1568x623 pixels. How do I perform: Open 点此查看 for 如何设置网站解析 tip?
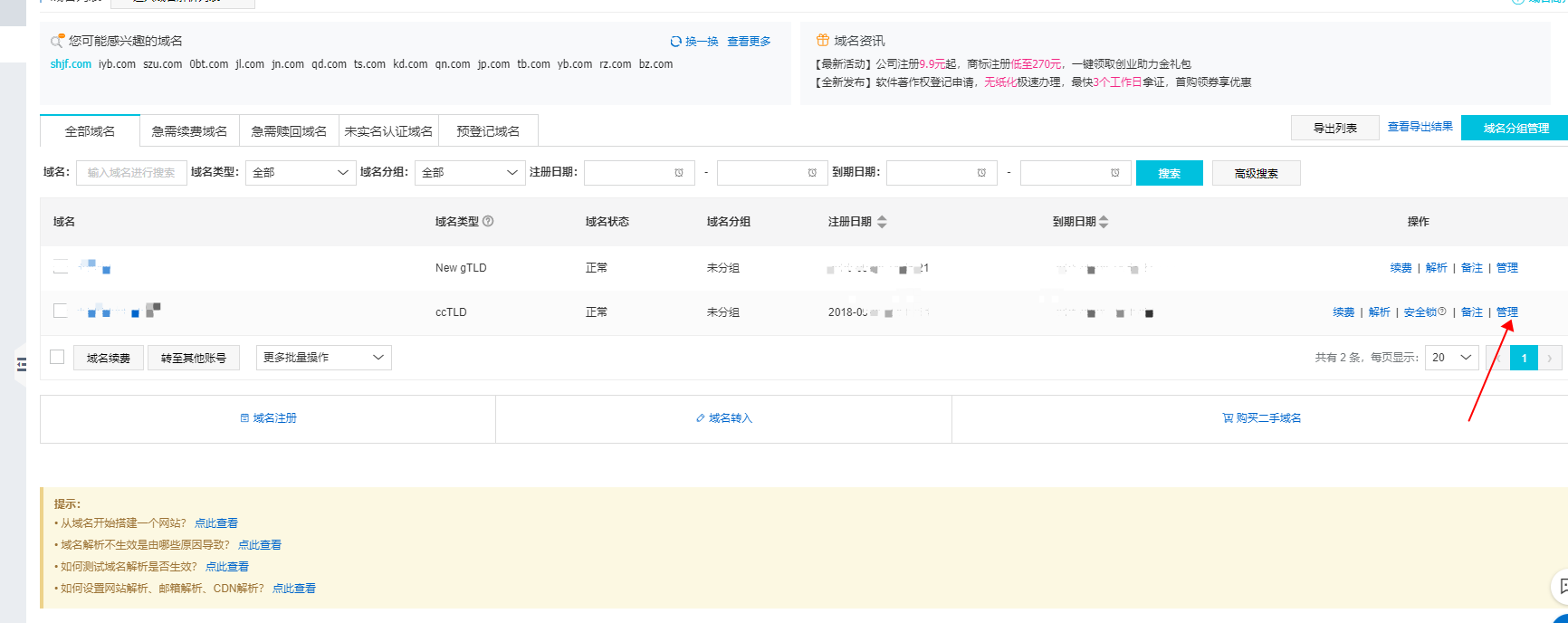(x=294, y=589)
